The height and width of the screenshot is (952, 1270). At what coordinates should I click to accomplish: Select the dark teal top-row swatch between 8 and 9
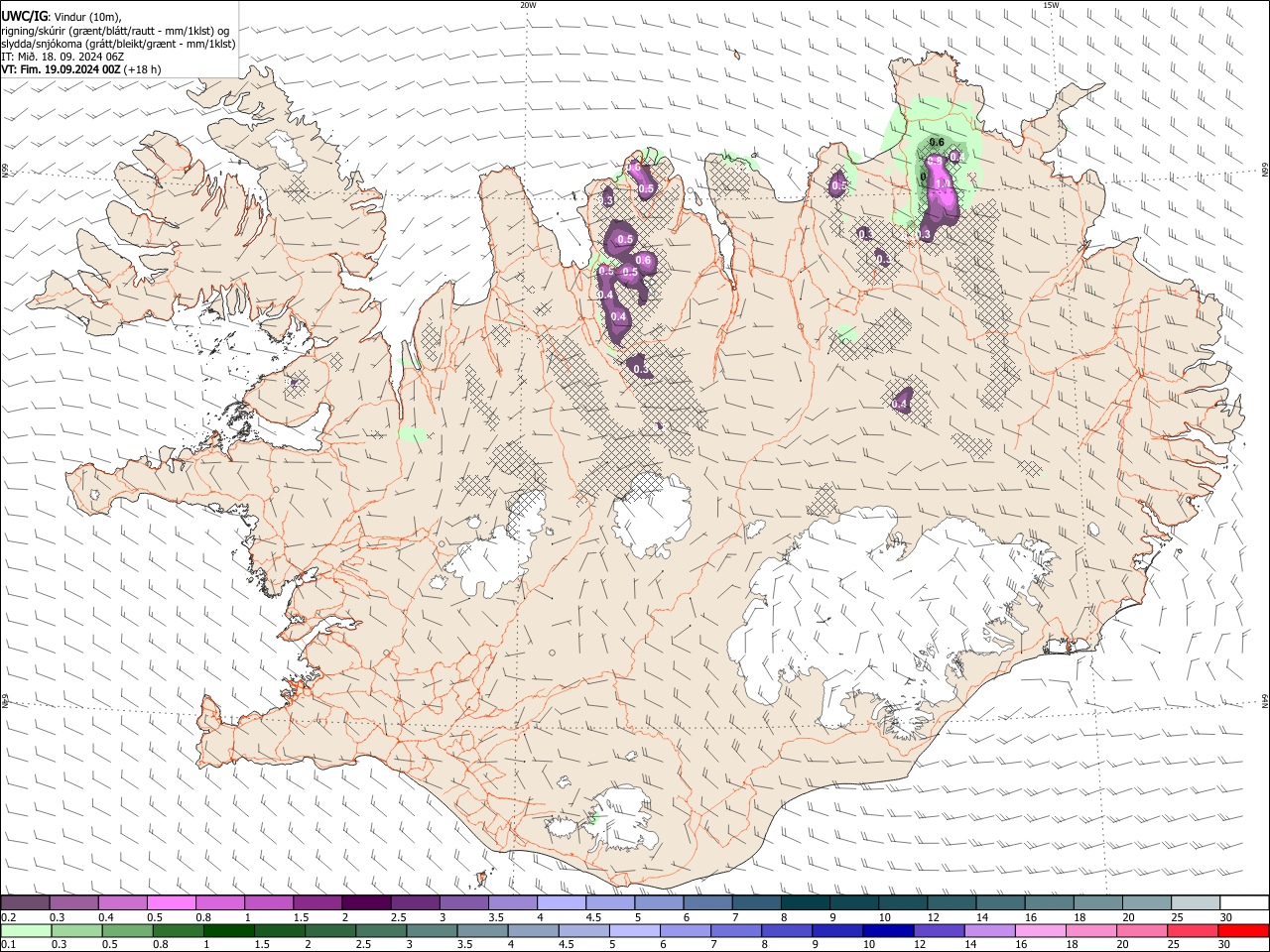(806, 902)
